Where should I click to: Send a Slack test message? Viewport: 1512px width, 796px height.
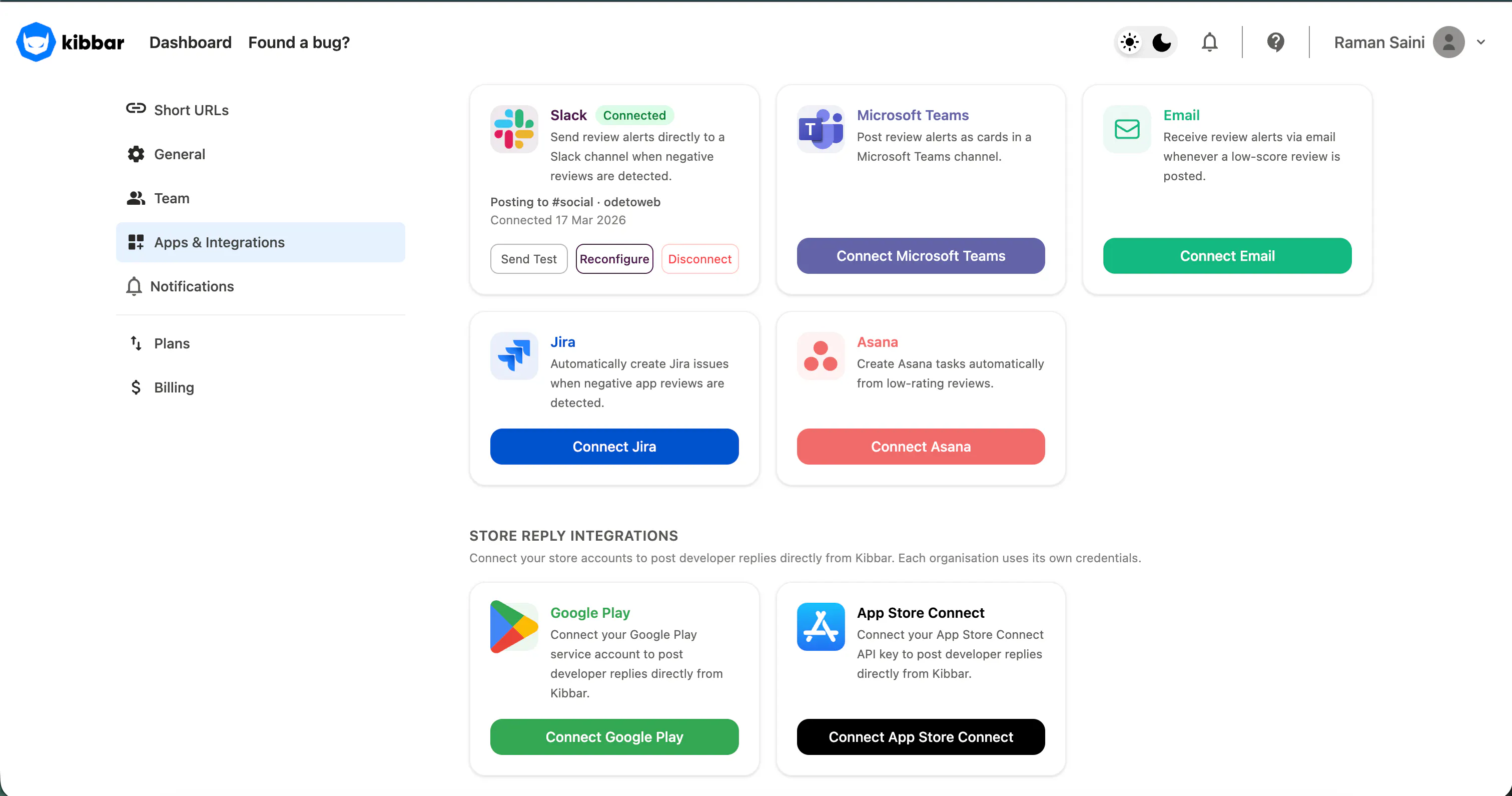pos(529,258)
